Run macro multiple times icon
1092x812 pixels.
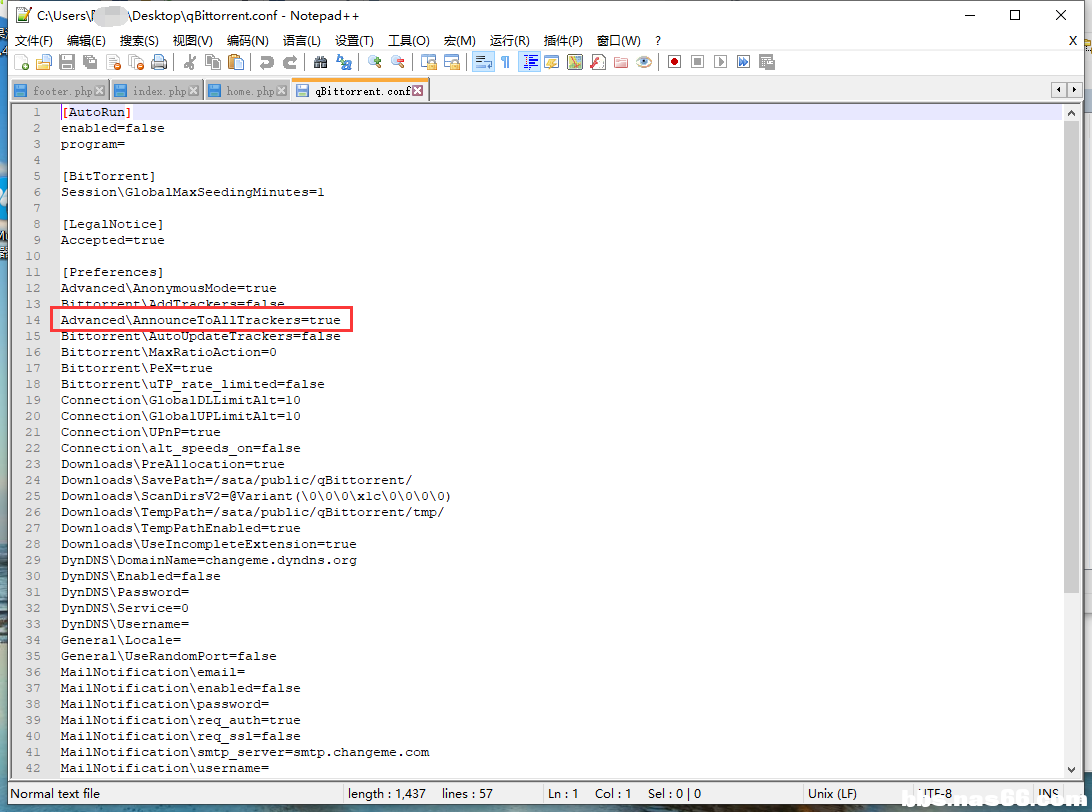744,63
